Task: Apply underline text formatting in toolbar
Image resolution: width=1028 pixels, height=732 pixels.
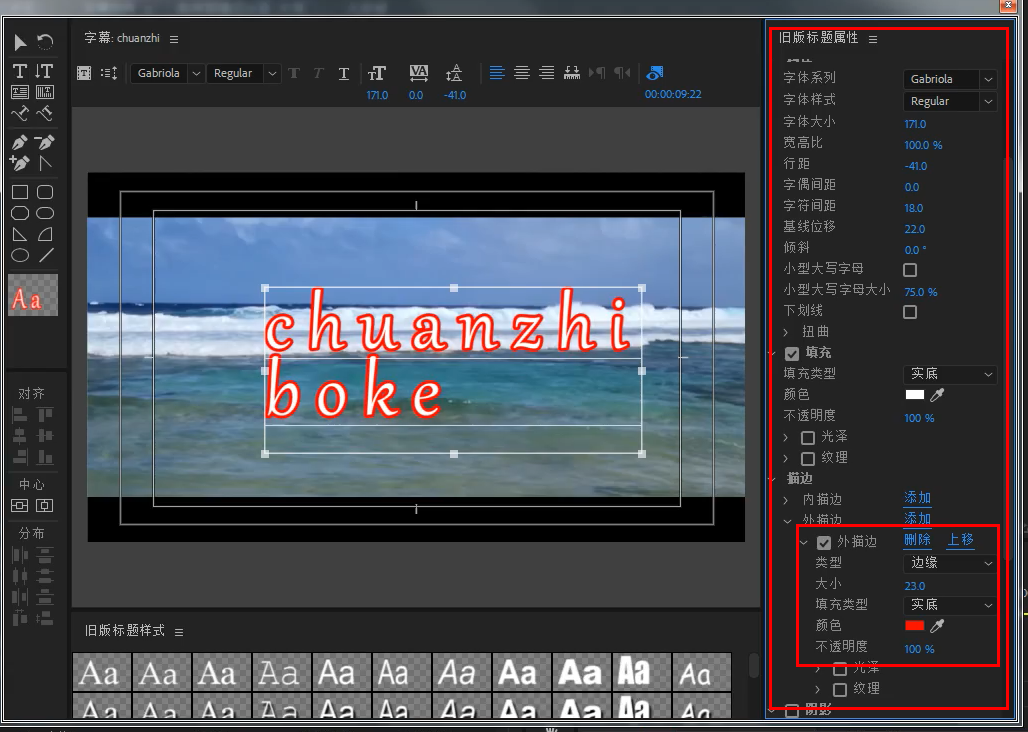Action: (x=344, y=73)
